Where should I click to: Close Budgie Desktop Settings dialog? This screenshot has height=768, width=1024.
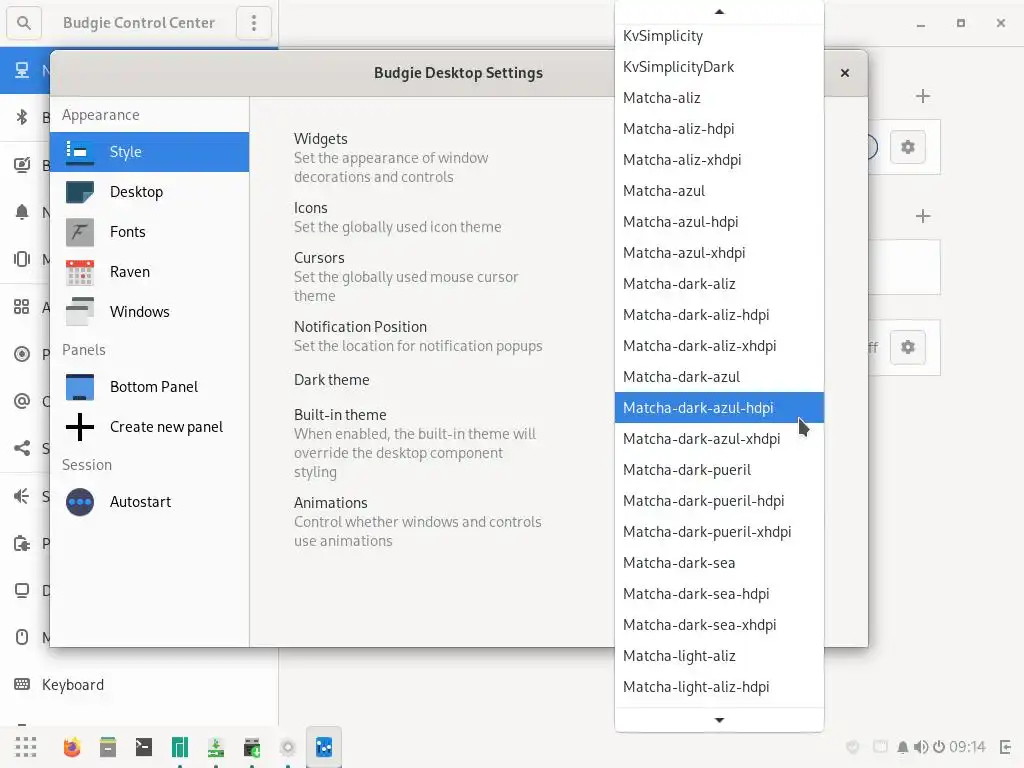[844, 73]
